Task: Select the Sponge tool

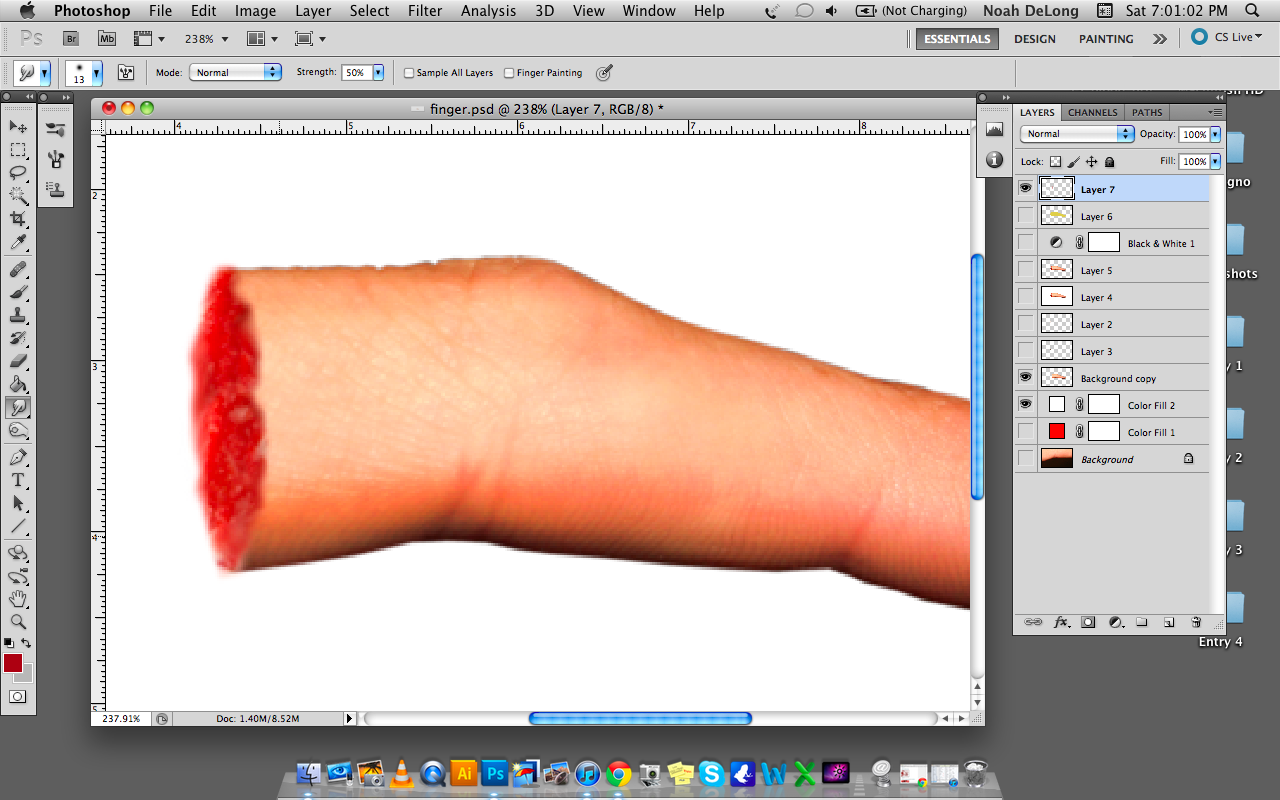Action: click(x=18, y=431)
